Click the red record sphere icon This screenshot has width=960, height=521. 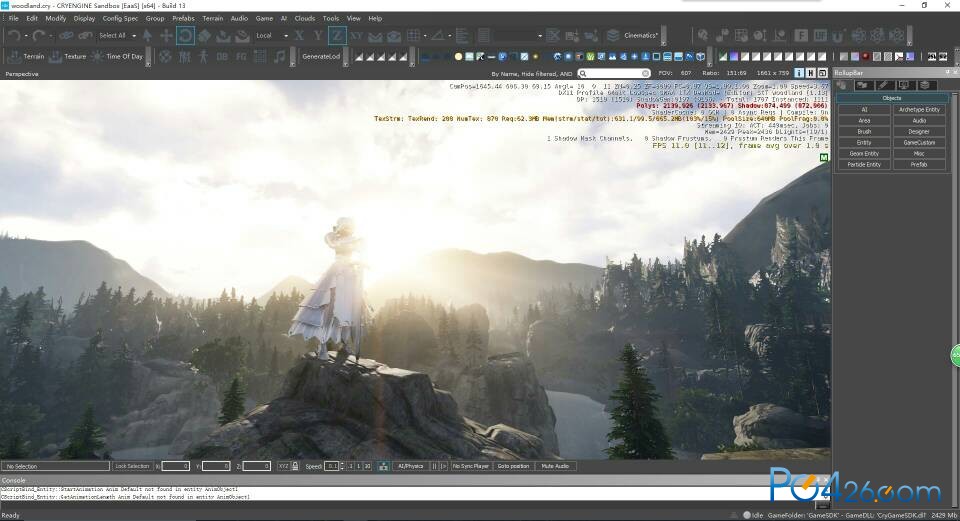tap(866, 57)
